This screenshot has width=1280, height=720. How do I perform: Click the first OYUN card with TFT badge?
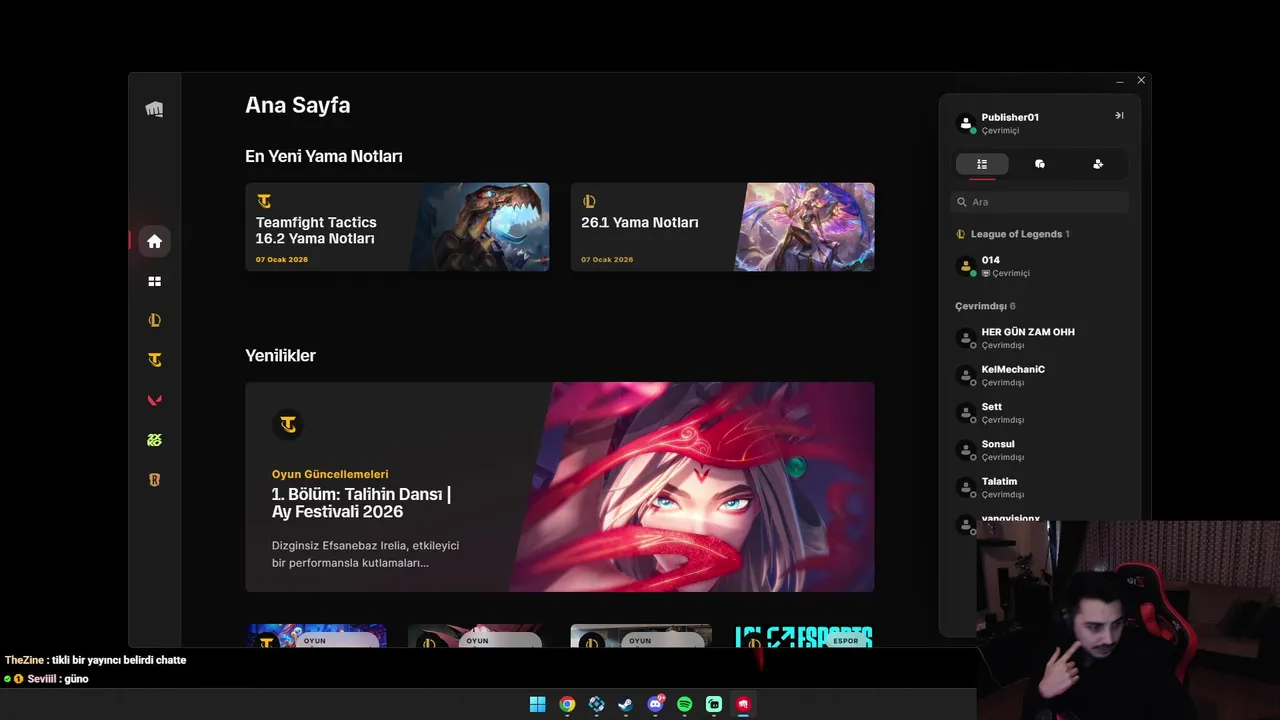coord(316,636)
